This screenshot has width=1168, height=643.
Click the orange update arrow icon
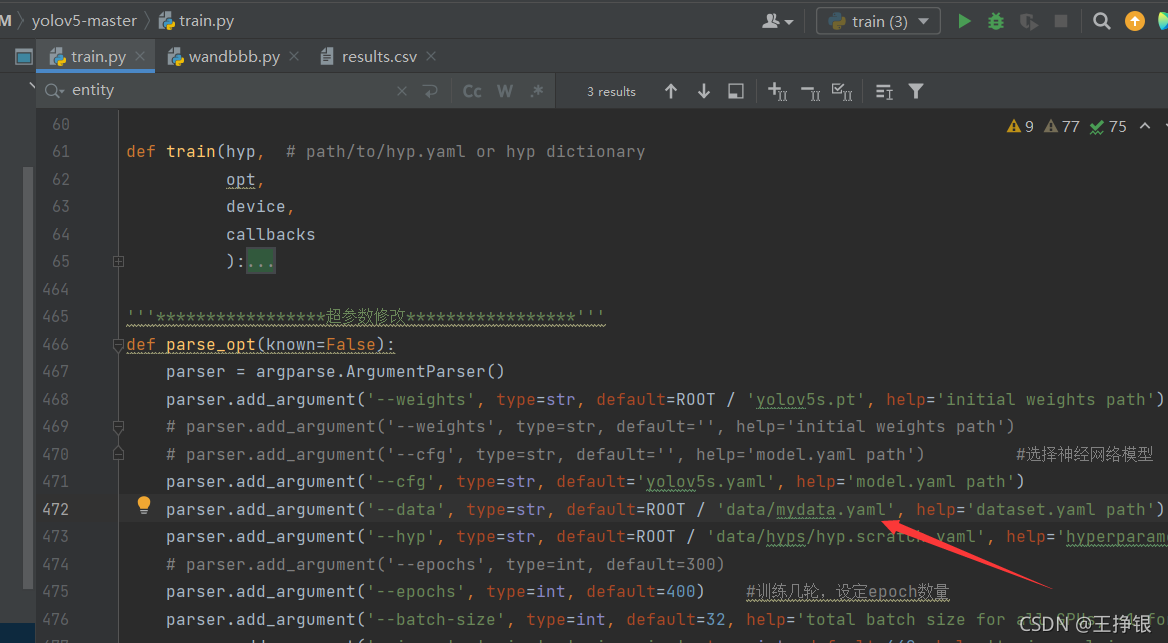pyautogui.click(x=1134, y=21)
